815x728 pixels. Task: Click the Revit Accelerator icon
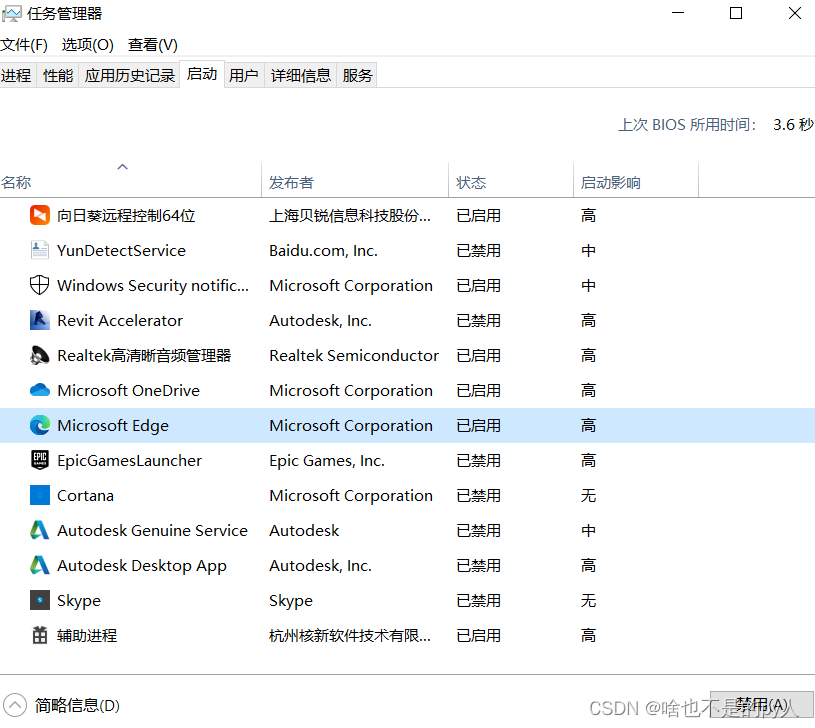[40, 320]
